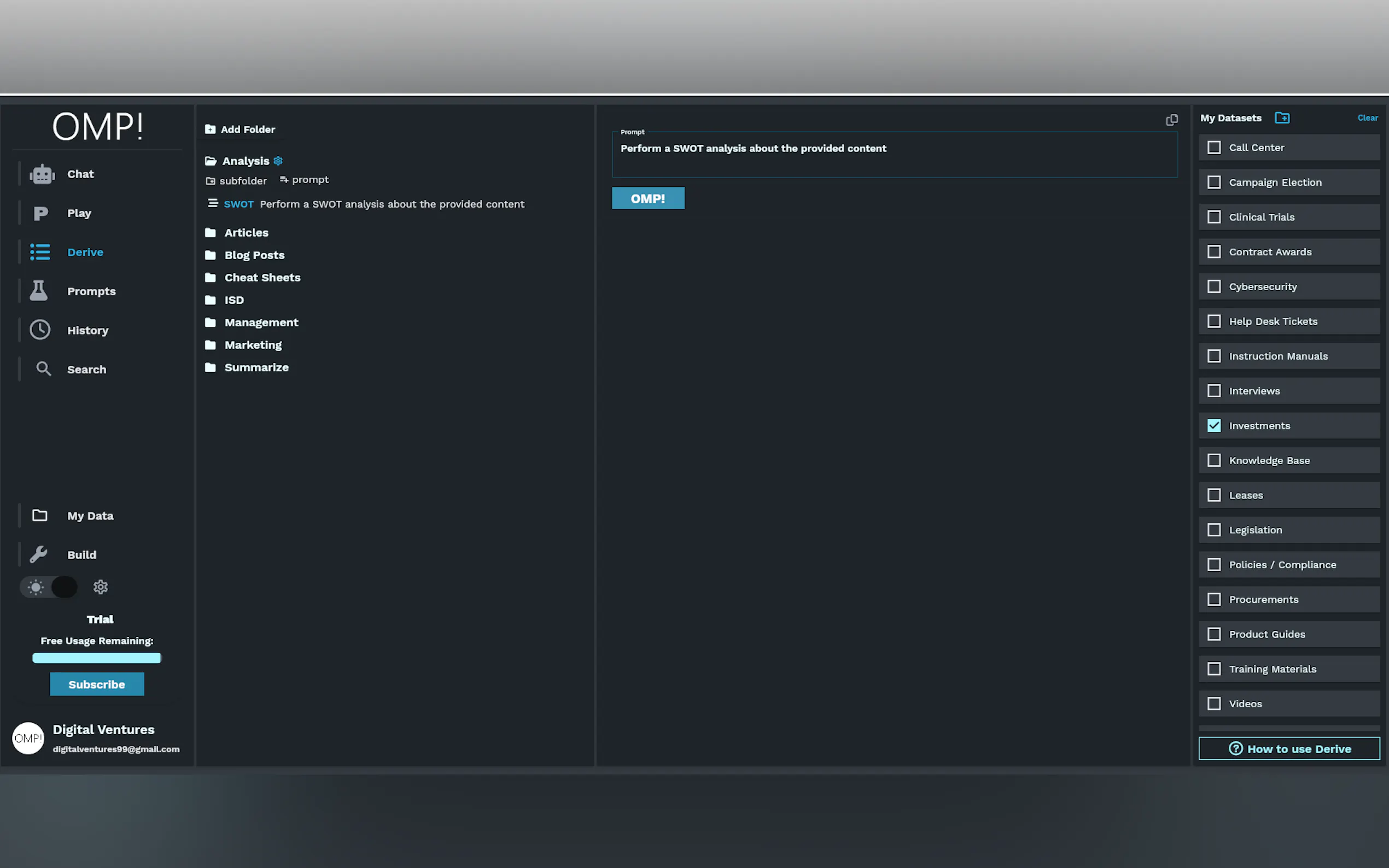This screenshot has width=1389, height=868.
Task: Click the Play P icon
Action: pos(40,213)
